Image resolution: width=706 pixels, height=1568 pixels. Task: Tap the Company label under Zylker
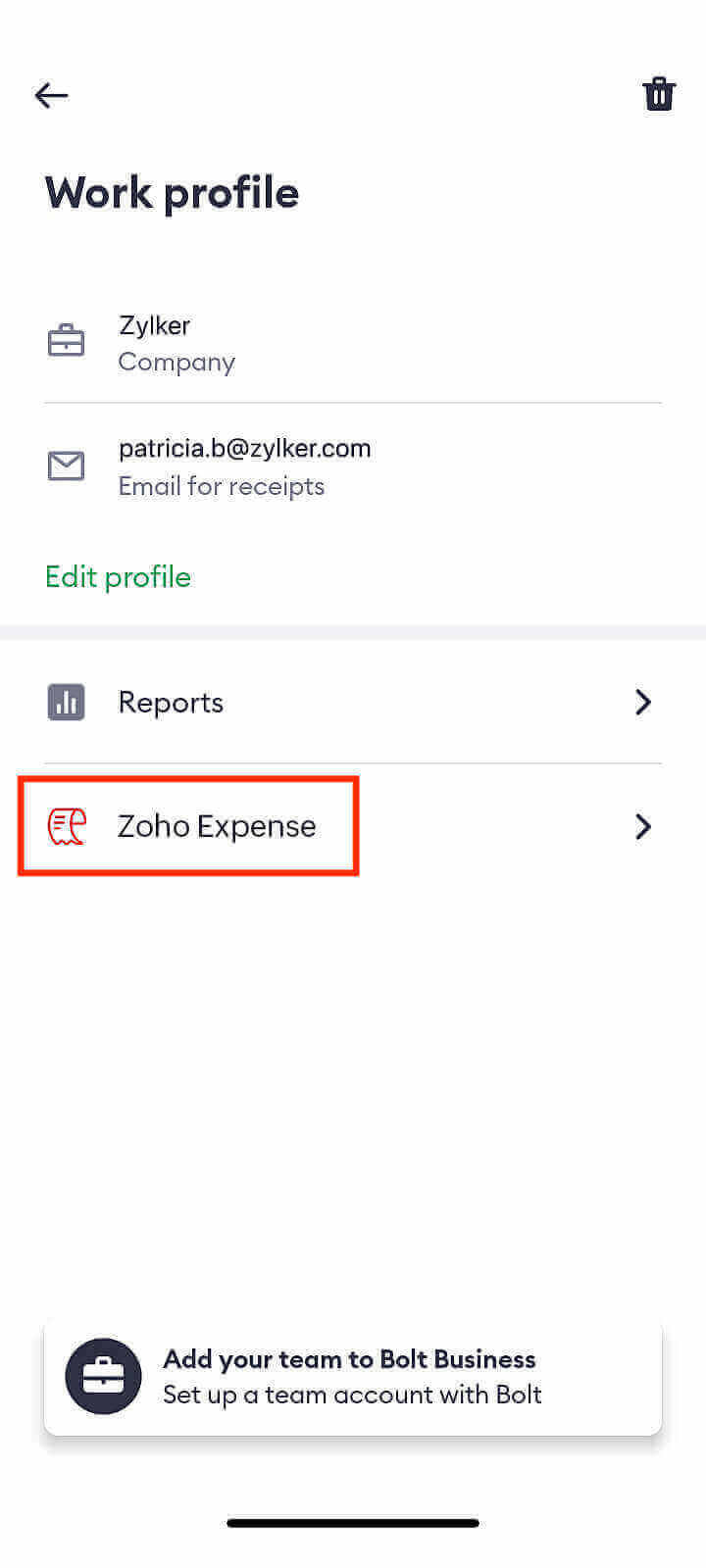click(176, 362)
